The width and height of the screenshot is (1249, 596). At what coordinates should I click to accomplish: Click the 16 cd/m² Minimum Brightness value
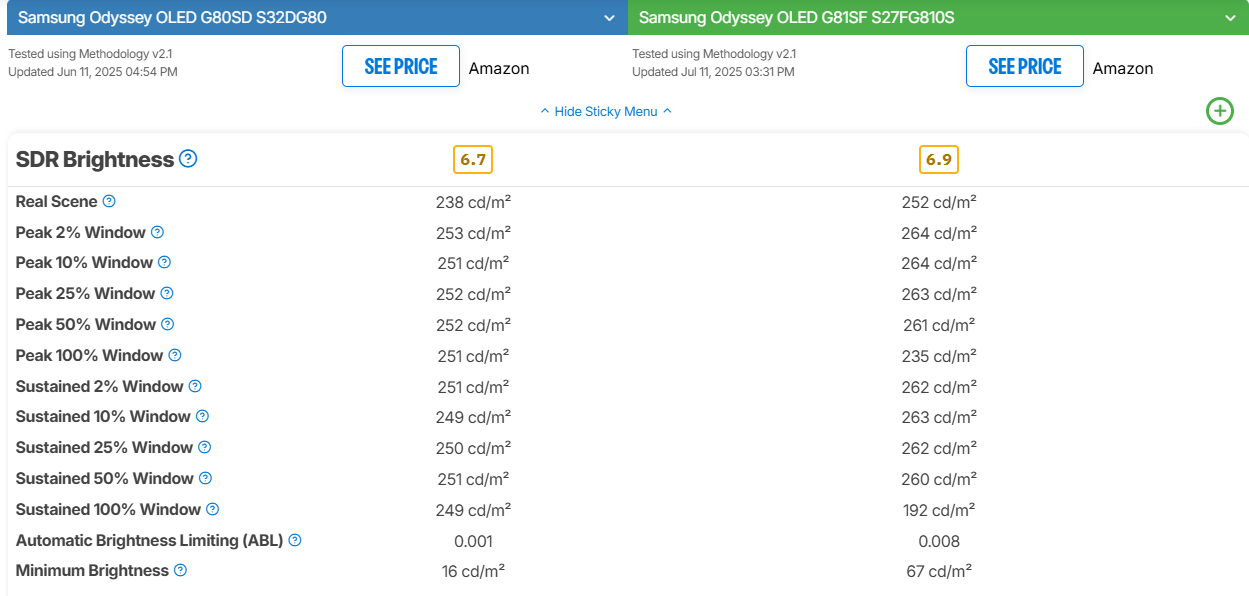[x=473, y=571]
